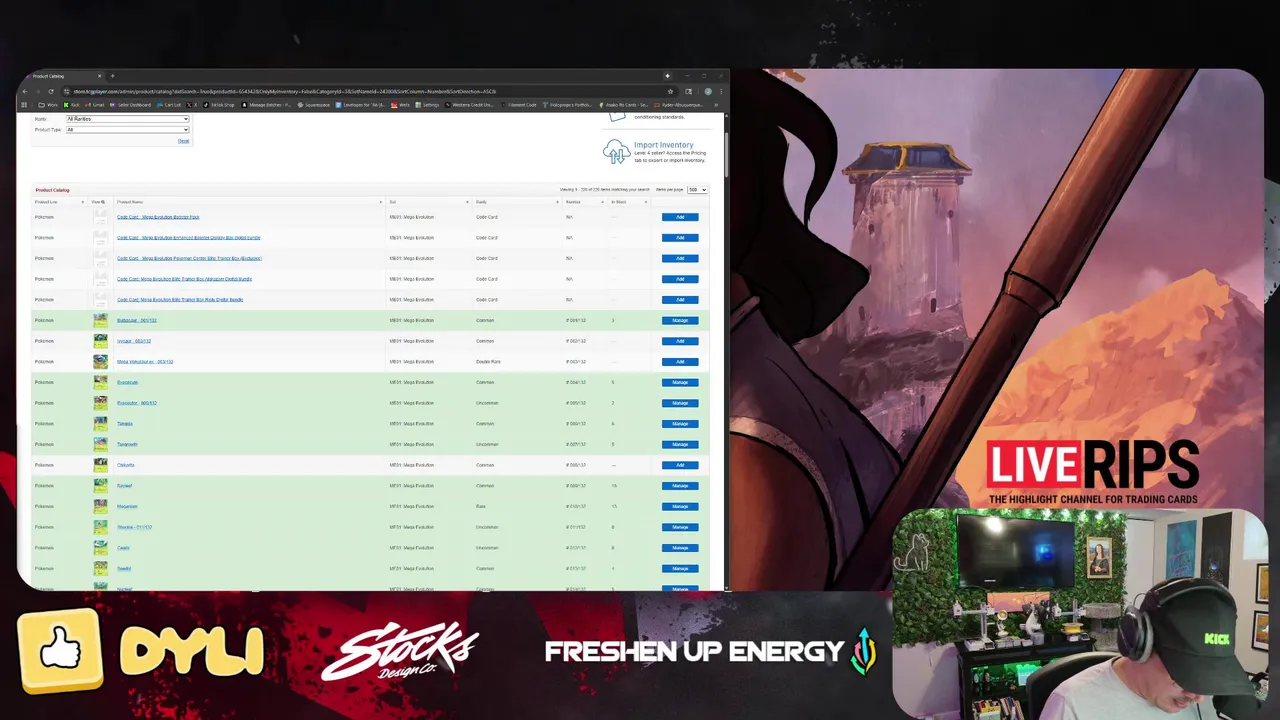Open the items per page dropdown
Image resolution: width=1280 pixels, height=720 pixels.
697,189
